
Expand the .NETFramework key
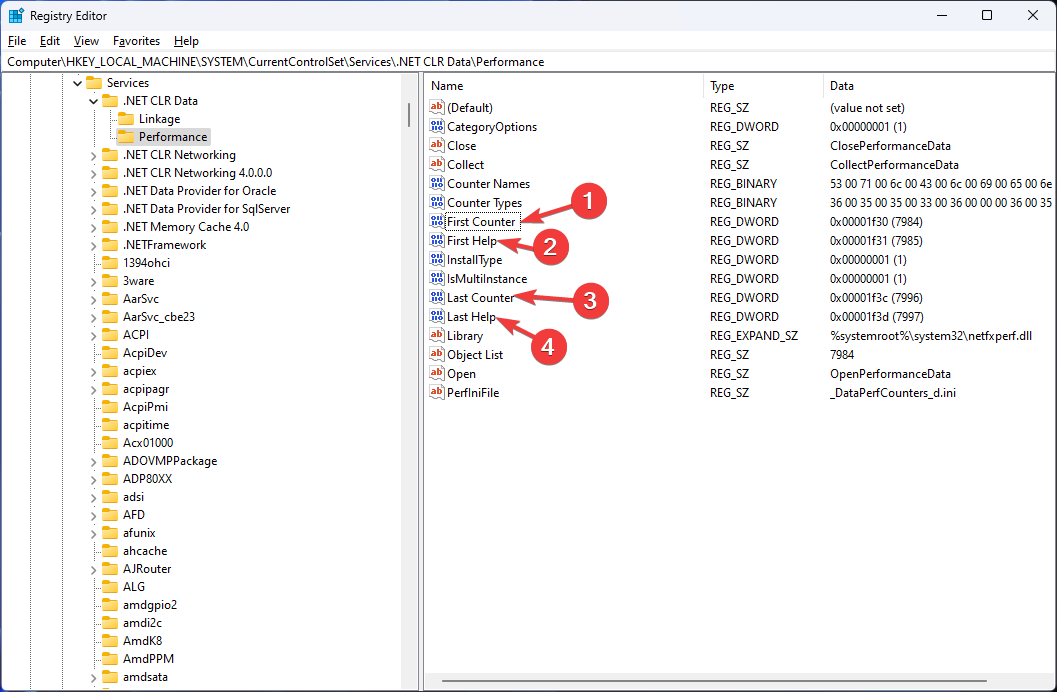tap(94, 245)
